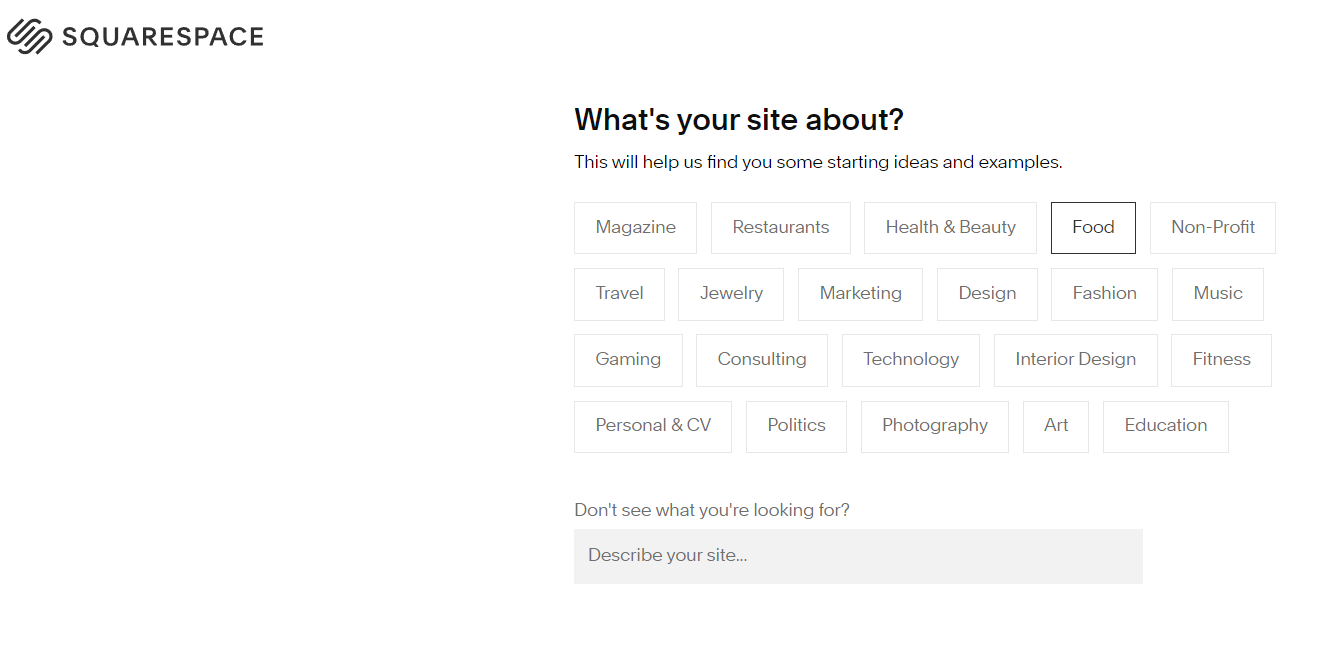Pick the Non-Profit category
The width and height of the screenshot is (1335, 649).
coord(1212,228)
